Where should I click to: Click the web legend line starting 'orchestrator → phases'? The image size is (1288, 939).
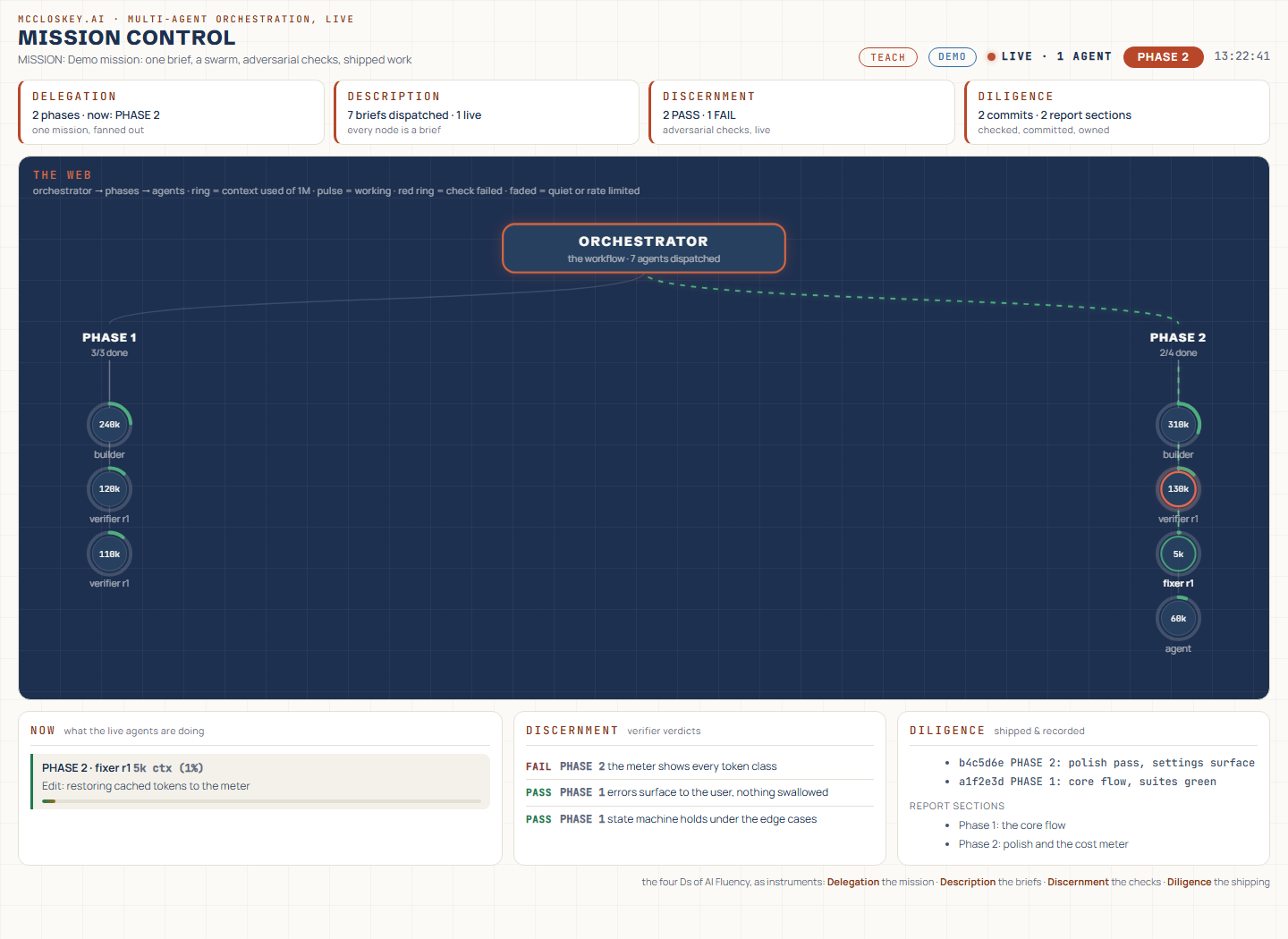[x=336, y=191]
